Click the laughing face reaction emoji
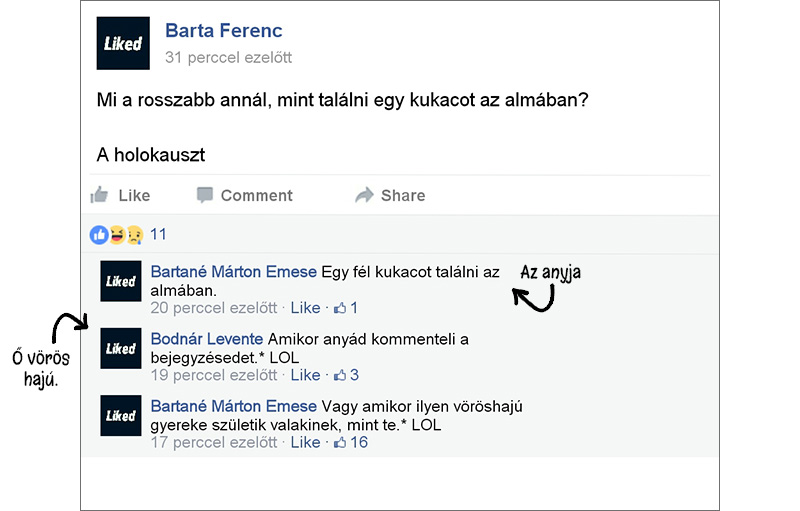 (117, 235)
